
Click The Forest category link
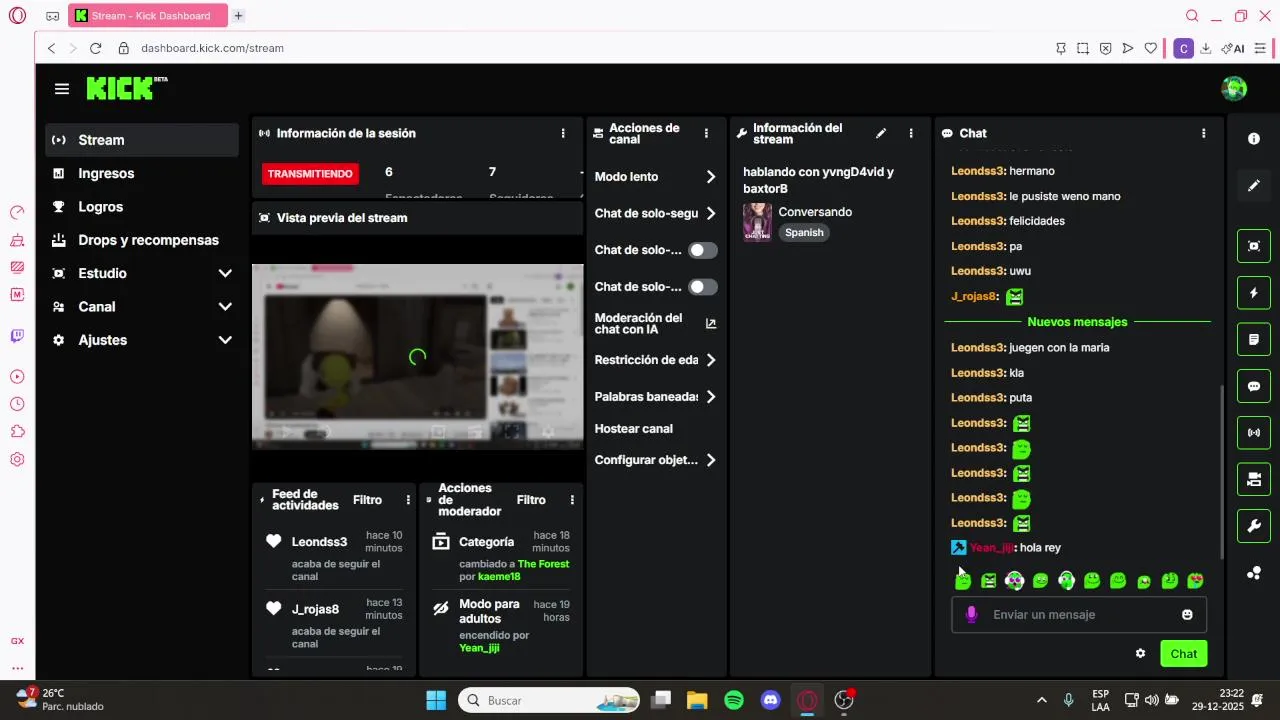pos(543,564)
